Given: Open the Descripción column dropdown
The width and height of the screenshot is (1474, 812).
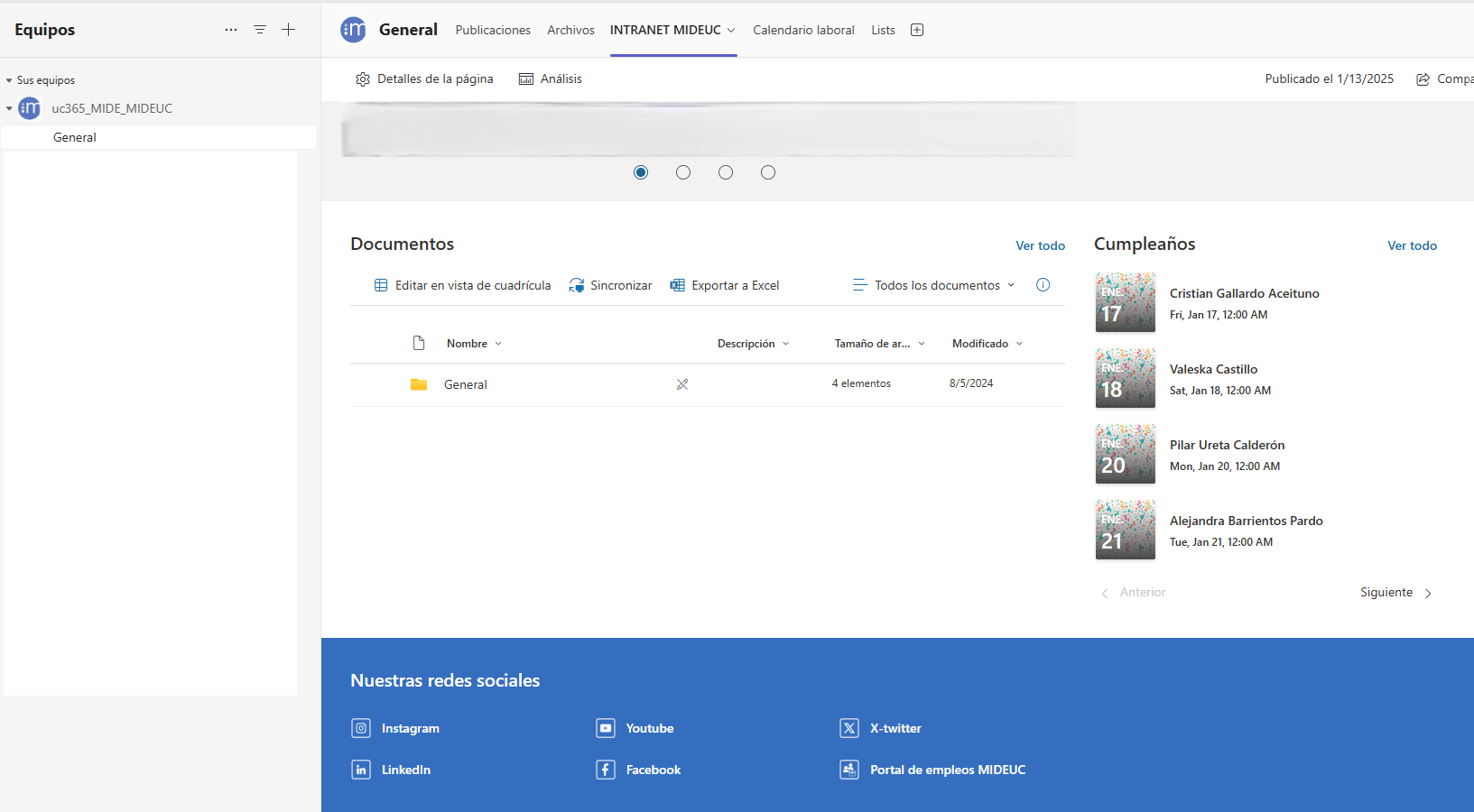Looking at the screenshot, I should pos(785,344).
